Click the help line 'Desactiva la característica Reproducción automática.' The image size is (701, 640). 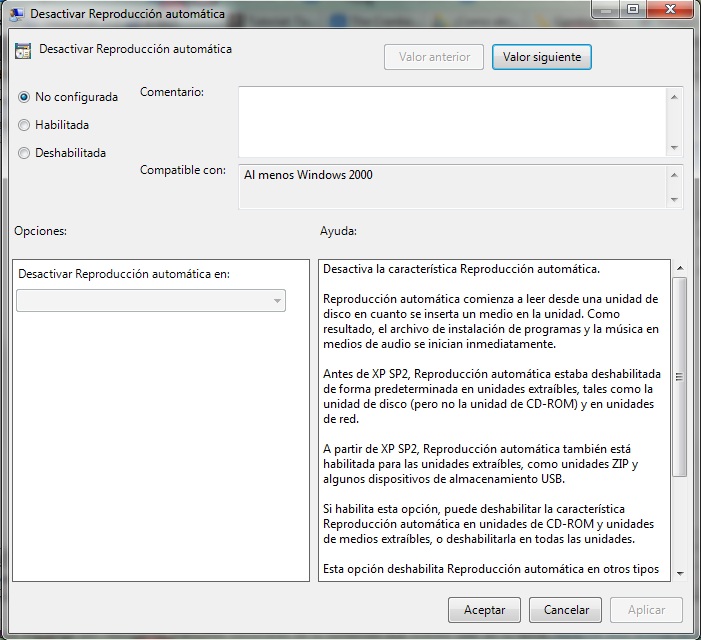tap(461, 269)
